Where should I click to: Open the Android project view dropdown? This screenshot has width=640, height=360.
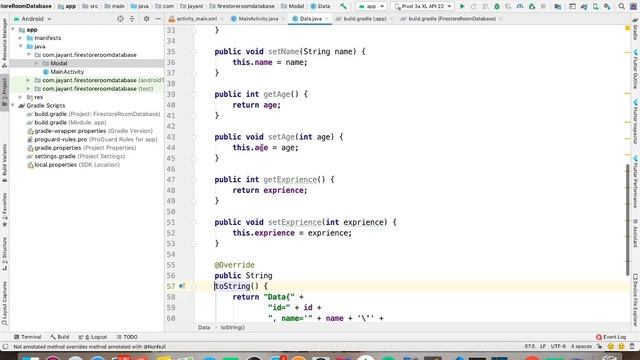[33, 19]
